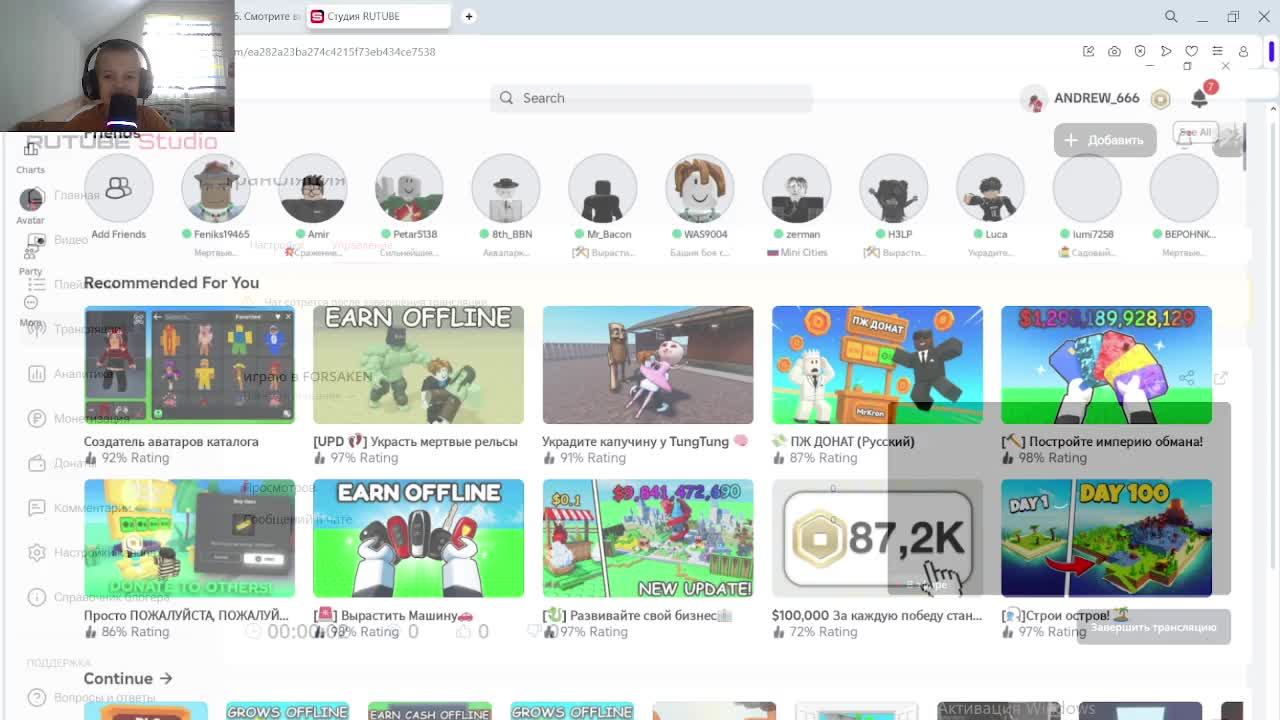
Task: Open the Украдите капучину у TungTung thumbnail
Action: coord(648,365)
